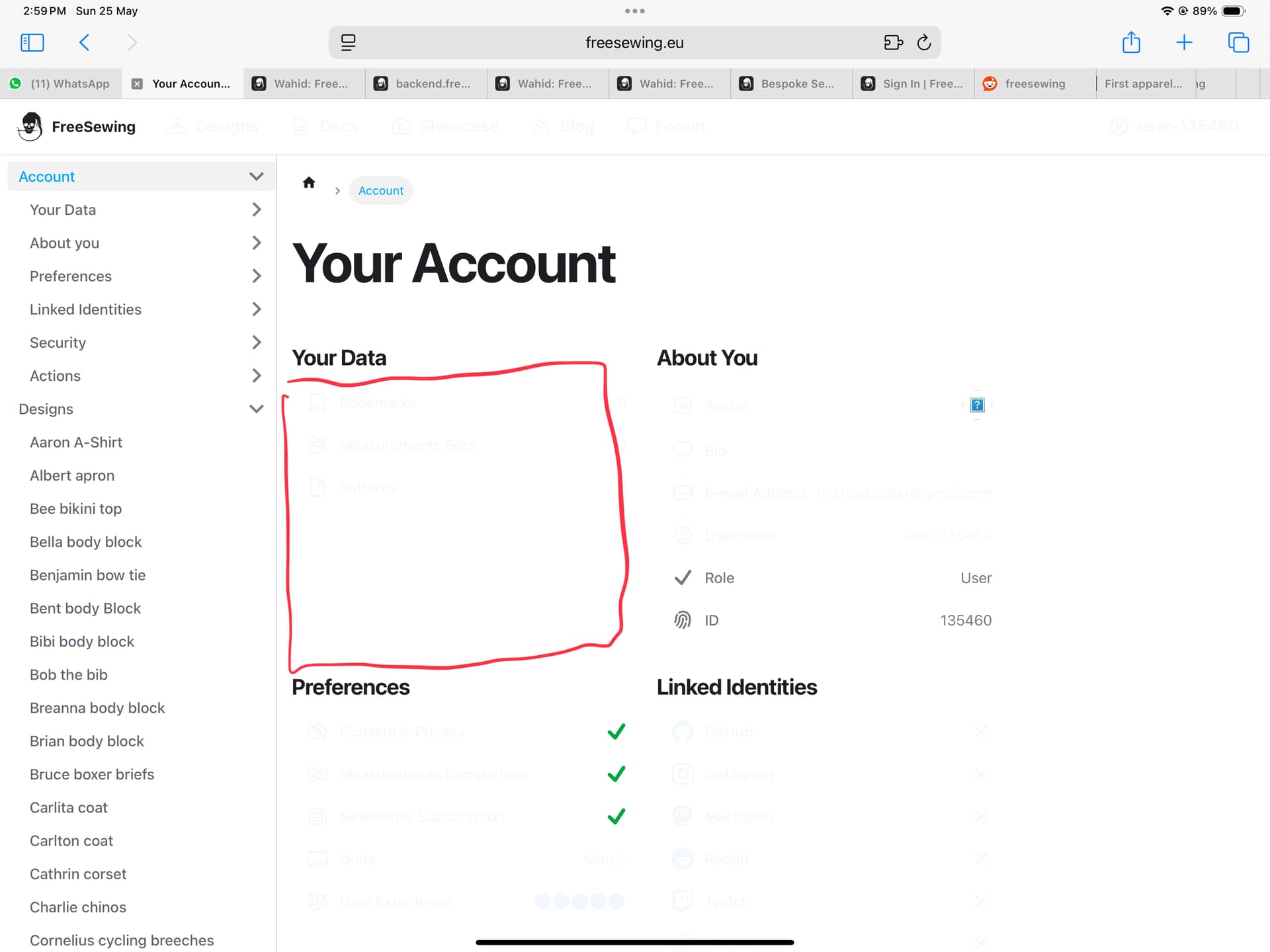This screenshot has width=1270, height=952.
Task: Switch to the Bespoke Se... tab
Action: (x=791, y=84)
